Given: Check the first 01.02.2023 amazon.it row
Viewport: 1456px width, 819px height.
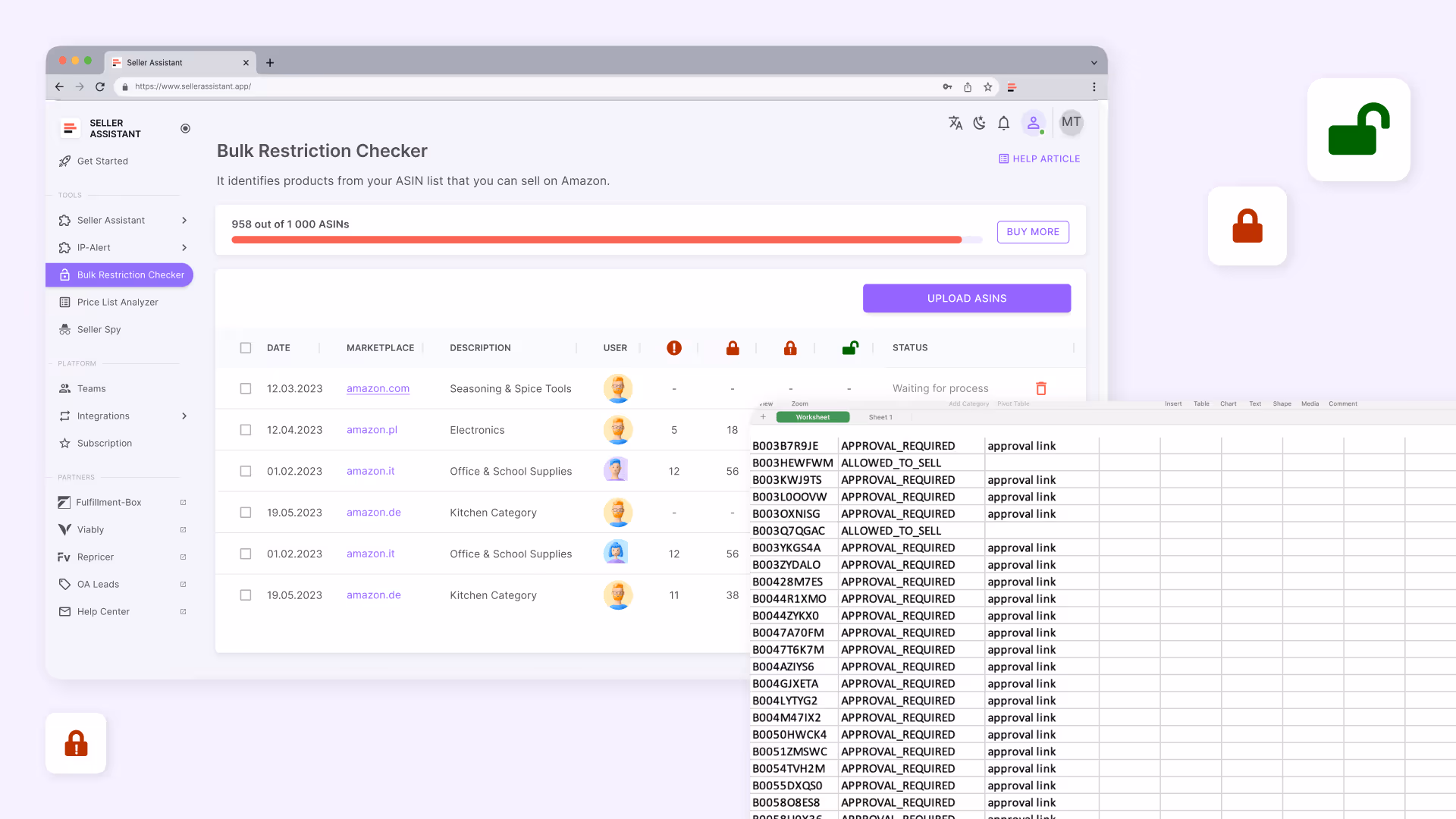Looking at the screenshot, I should (245, 471).
